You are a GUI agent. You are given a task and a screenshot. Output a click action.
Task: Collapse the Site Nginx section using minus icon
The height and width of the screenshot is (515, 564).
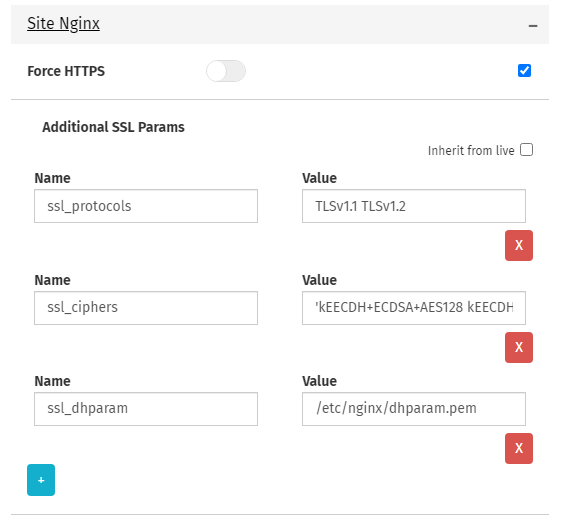[533, 26]
